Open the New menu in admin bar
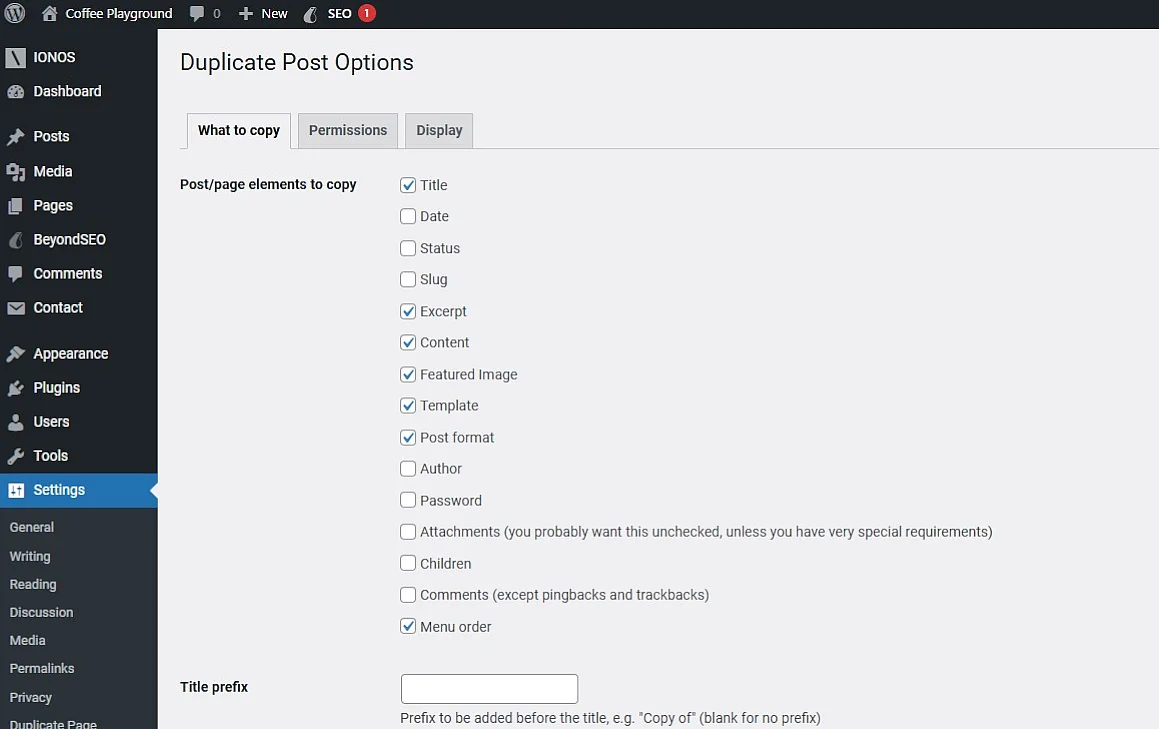The width and height of the screenshot is (1159, 729). [x=263, y=13]
